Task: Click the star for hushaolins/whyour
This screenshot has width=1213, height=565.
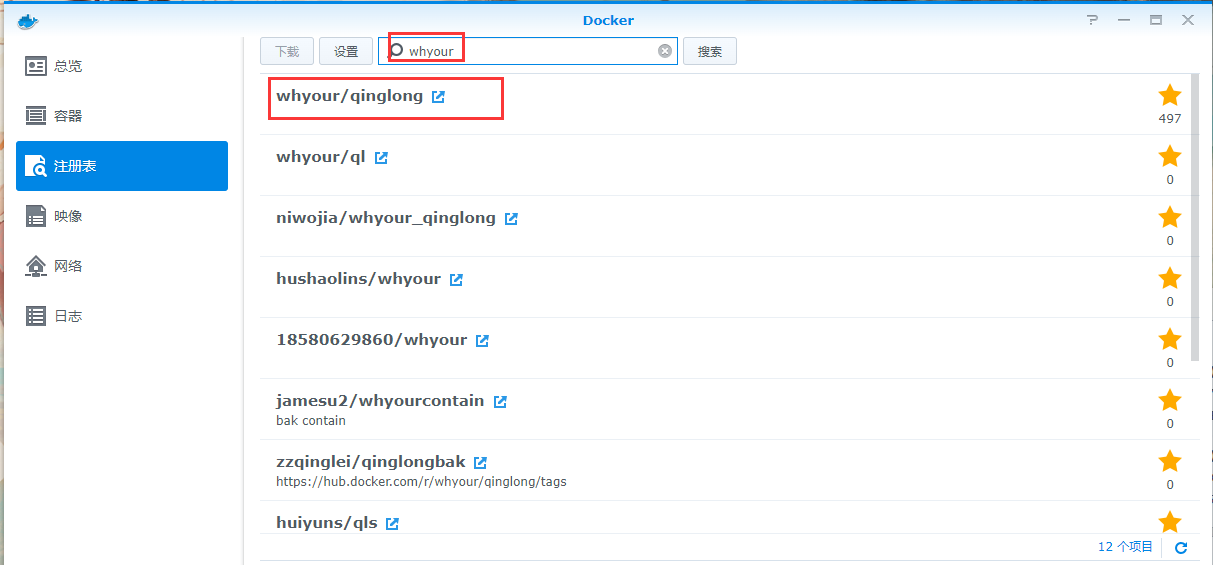Action: click(1170, 279)
